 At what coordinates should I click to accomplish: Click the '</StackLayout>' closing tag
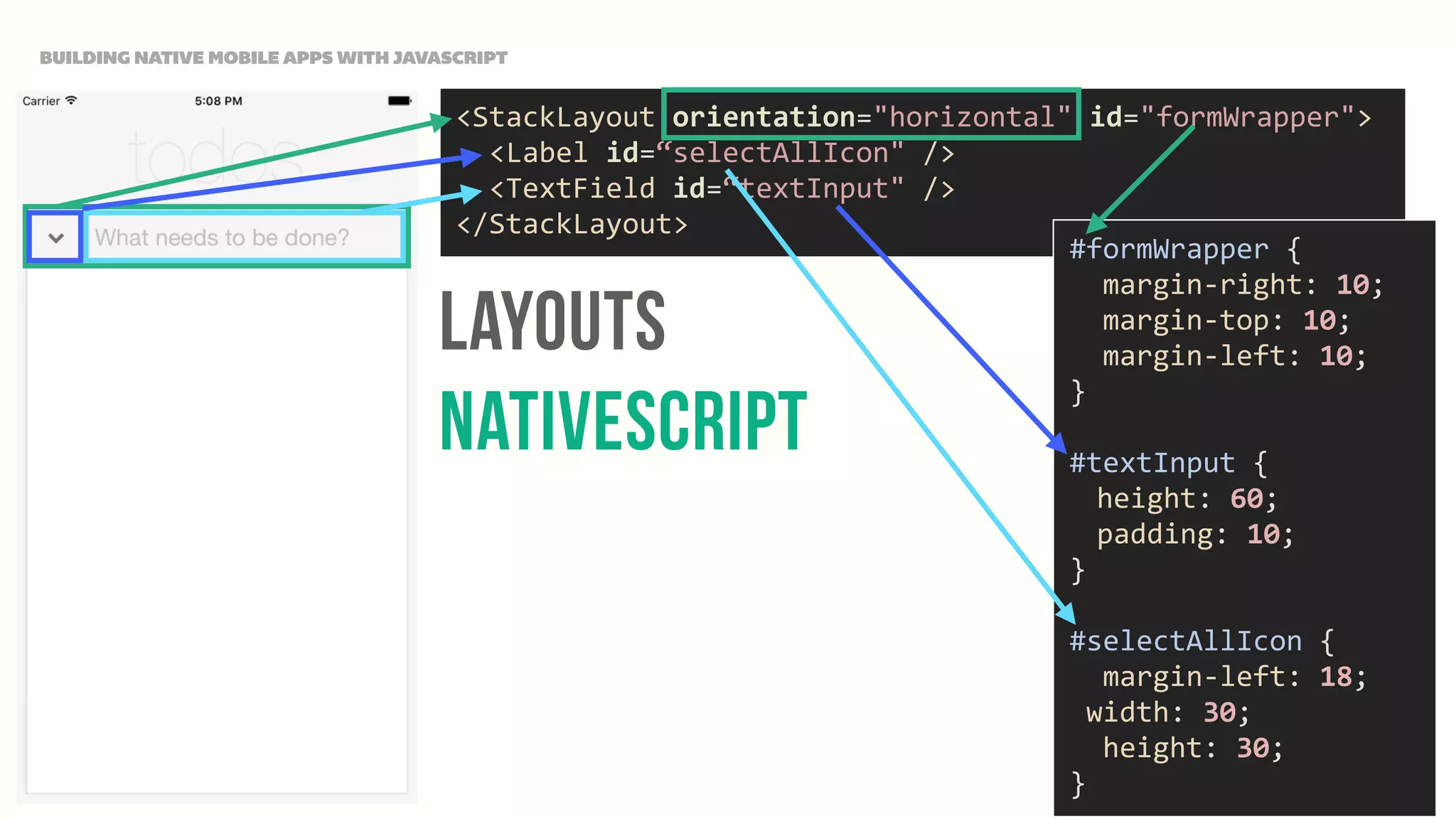(x=572, y=225)
